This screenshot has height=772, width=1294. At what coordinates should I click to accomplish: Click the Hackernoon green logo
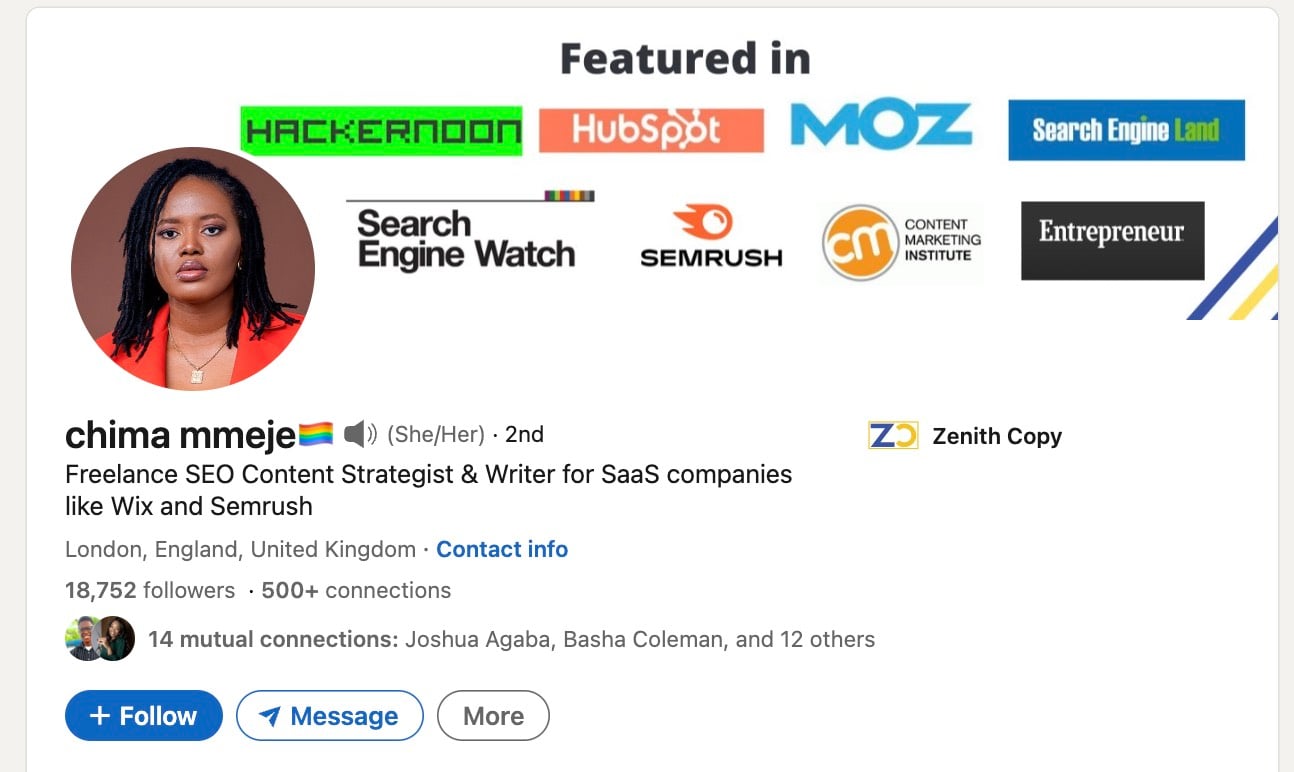pyautogui.click(x=381, y=131)
